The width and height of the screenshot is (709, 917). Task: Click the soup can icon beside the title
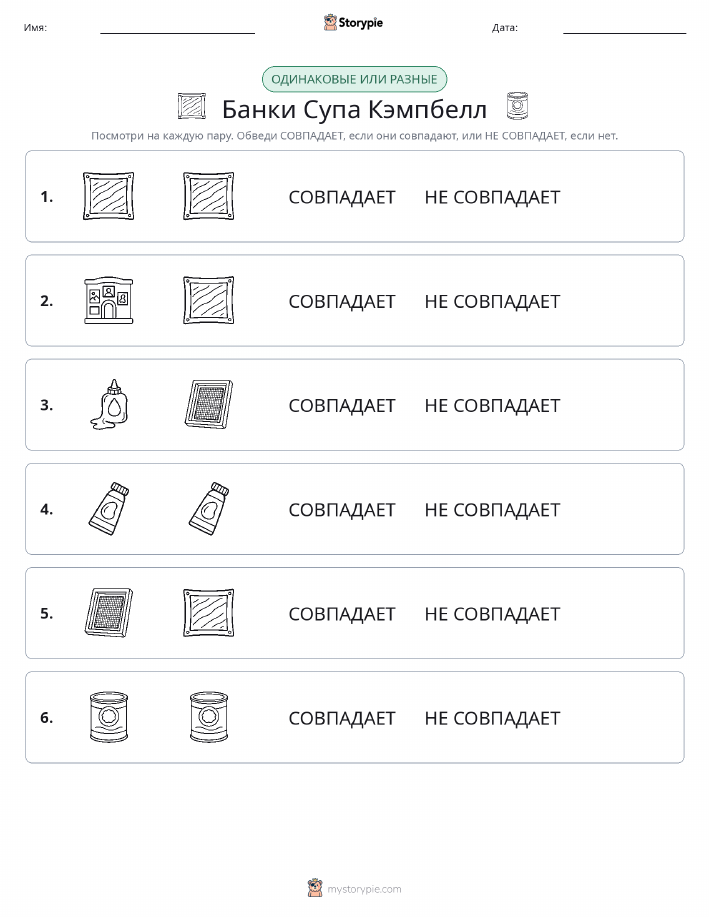517,106
